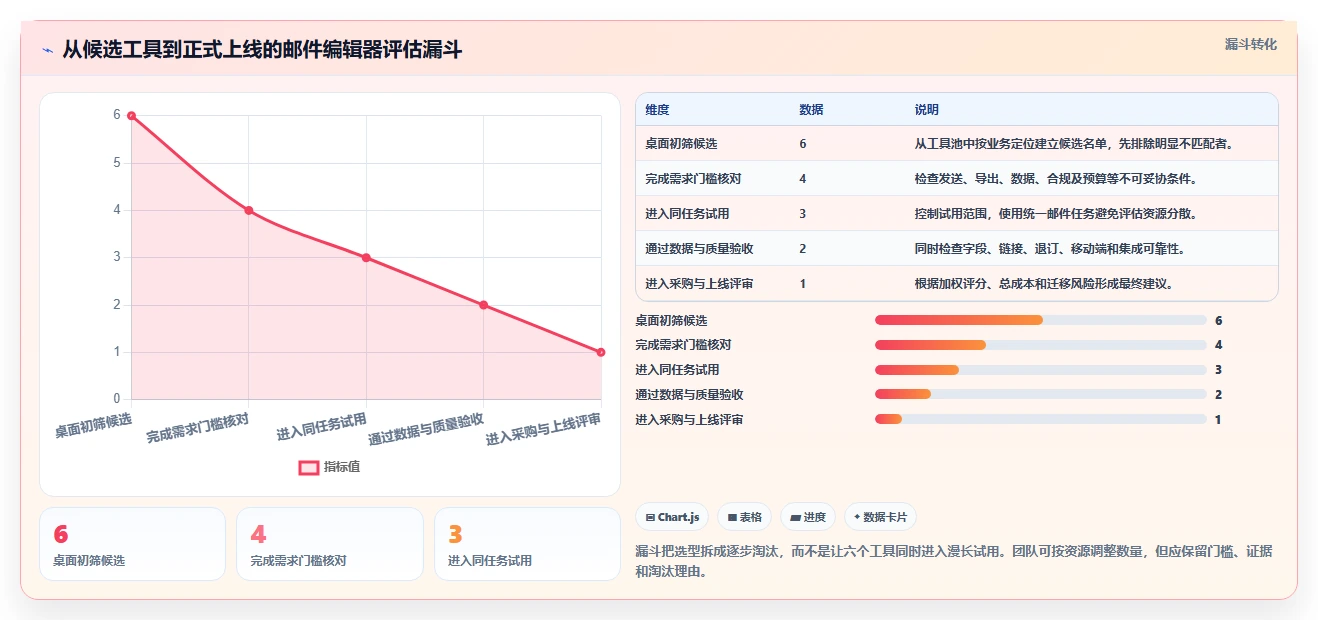Select the Chart.js tag
1318x620 pixels.
click(672, 517)
